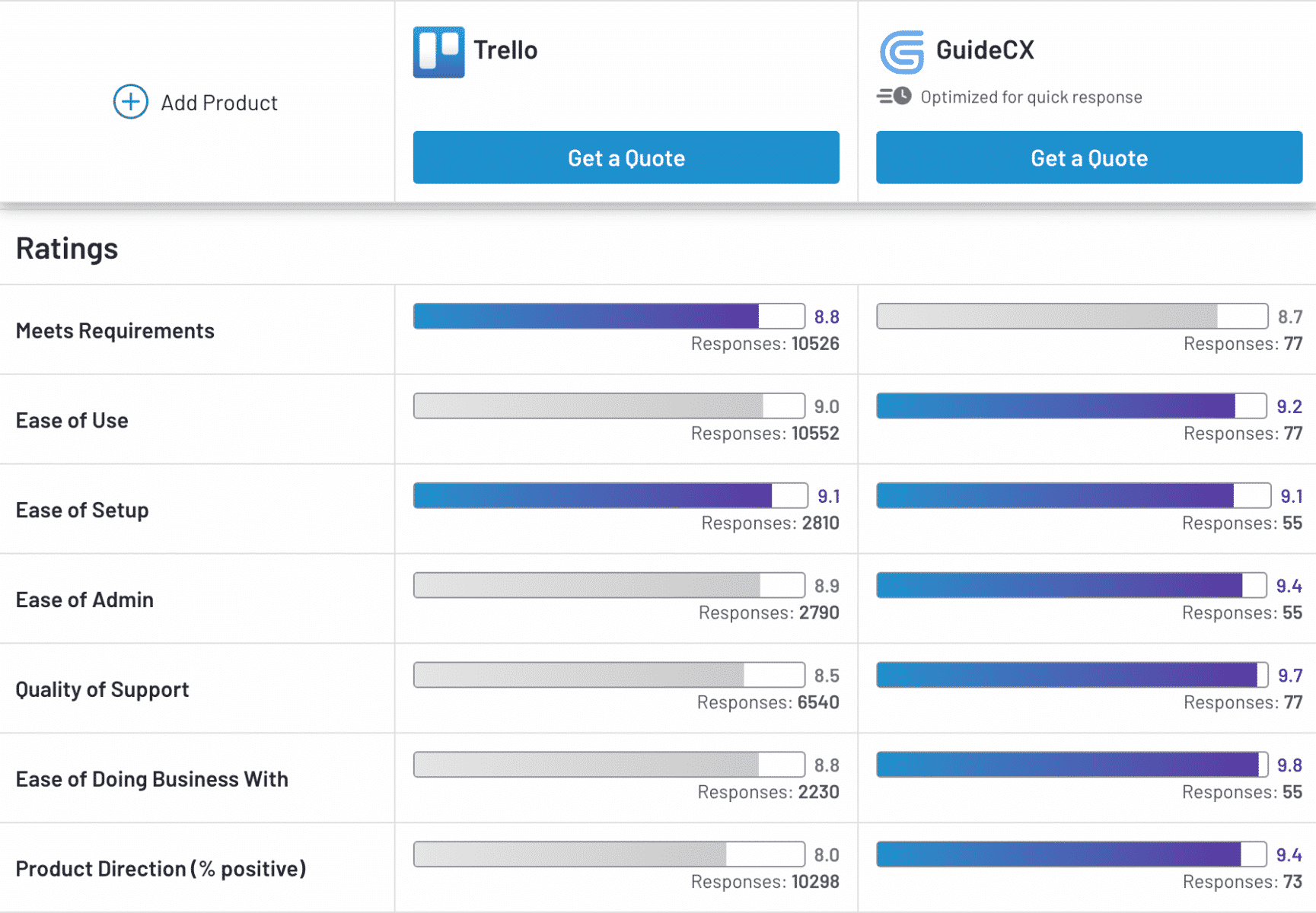
Task: Click Trello's 8.8 Ease of Doing Business score
Action: click(827, 766)
